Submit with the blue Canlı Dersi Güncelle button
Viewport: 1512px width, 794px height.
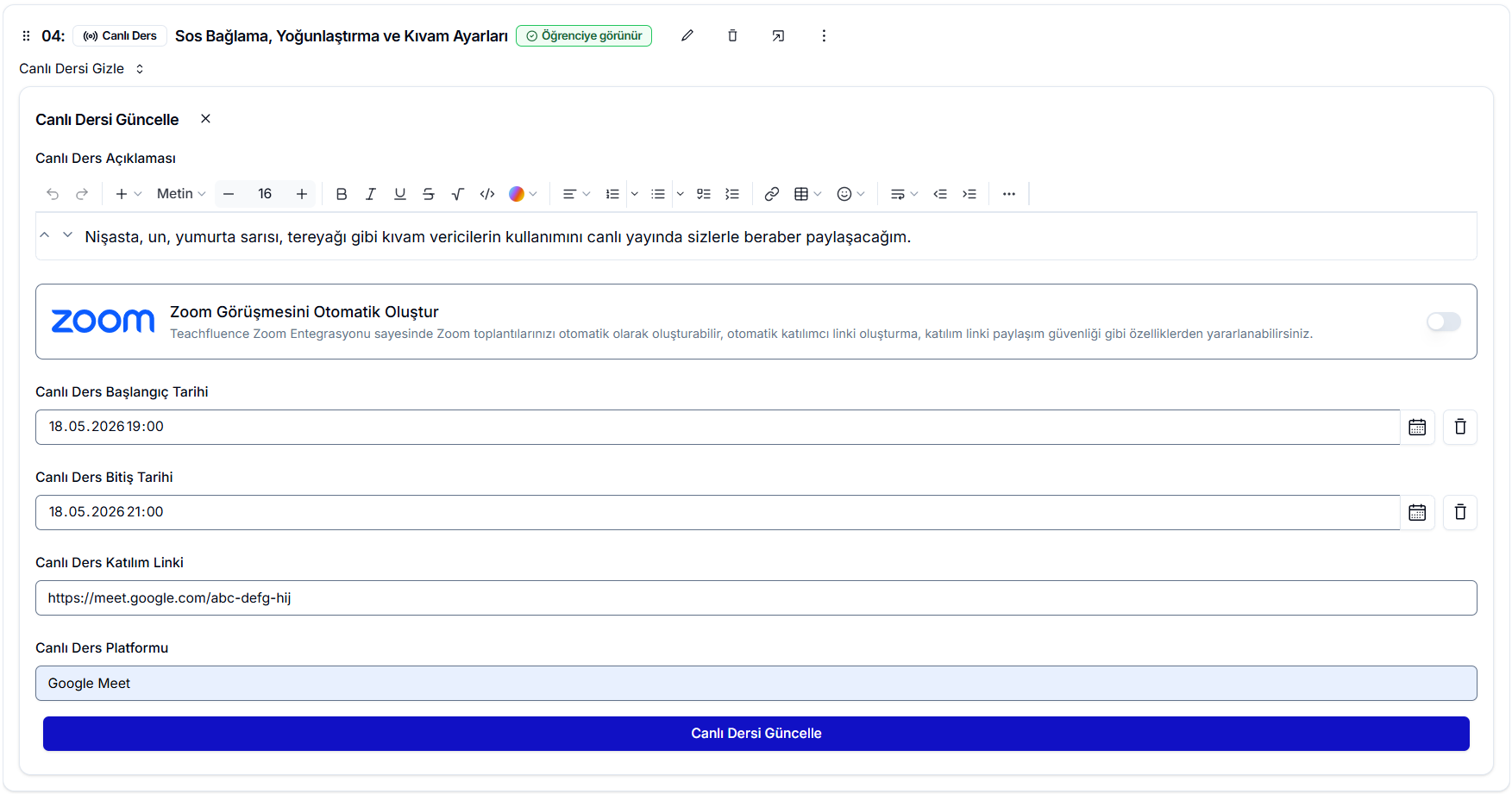click(x=756, y=734)
